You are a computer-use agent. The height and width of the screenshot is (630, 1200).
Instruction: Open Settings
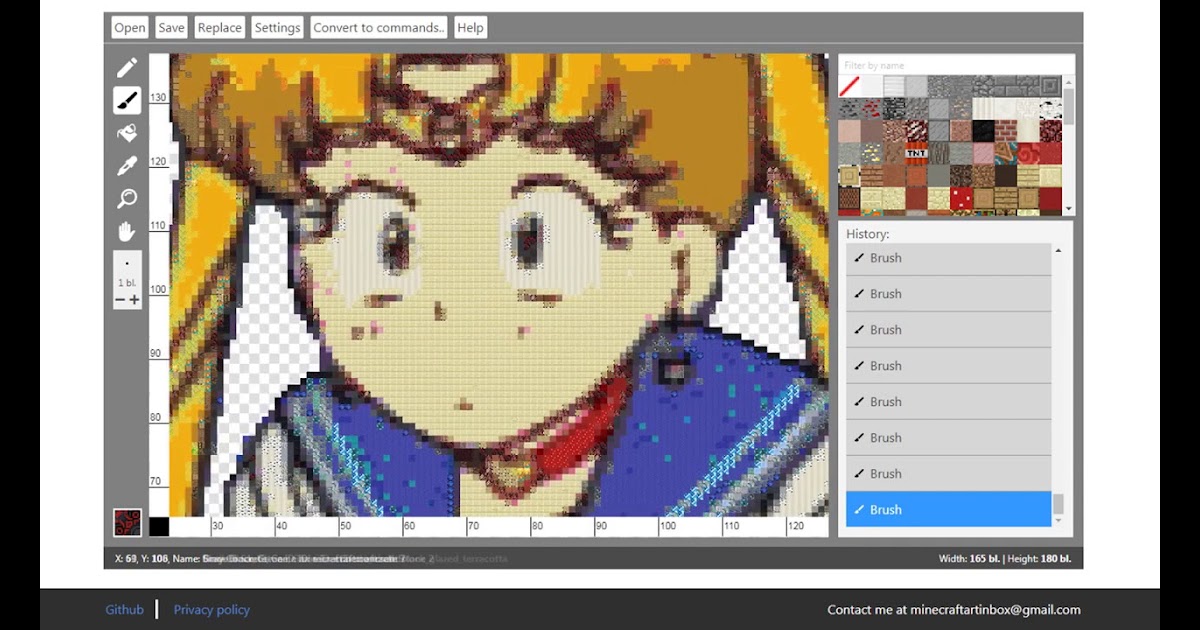pyautogui.click(x=278, y=28)
